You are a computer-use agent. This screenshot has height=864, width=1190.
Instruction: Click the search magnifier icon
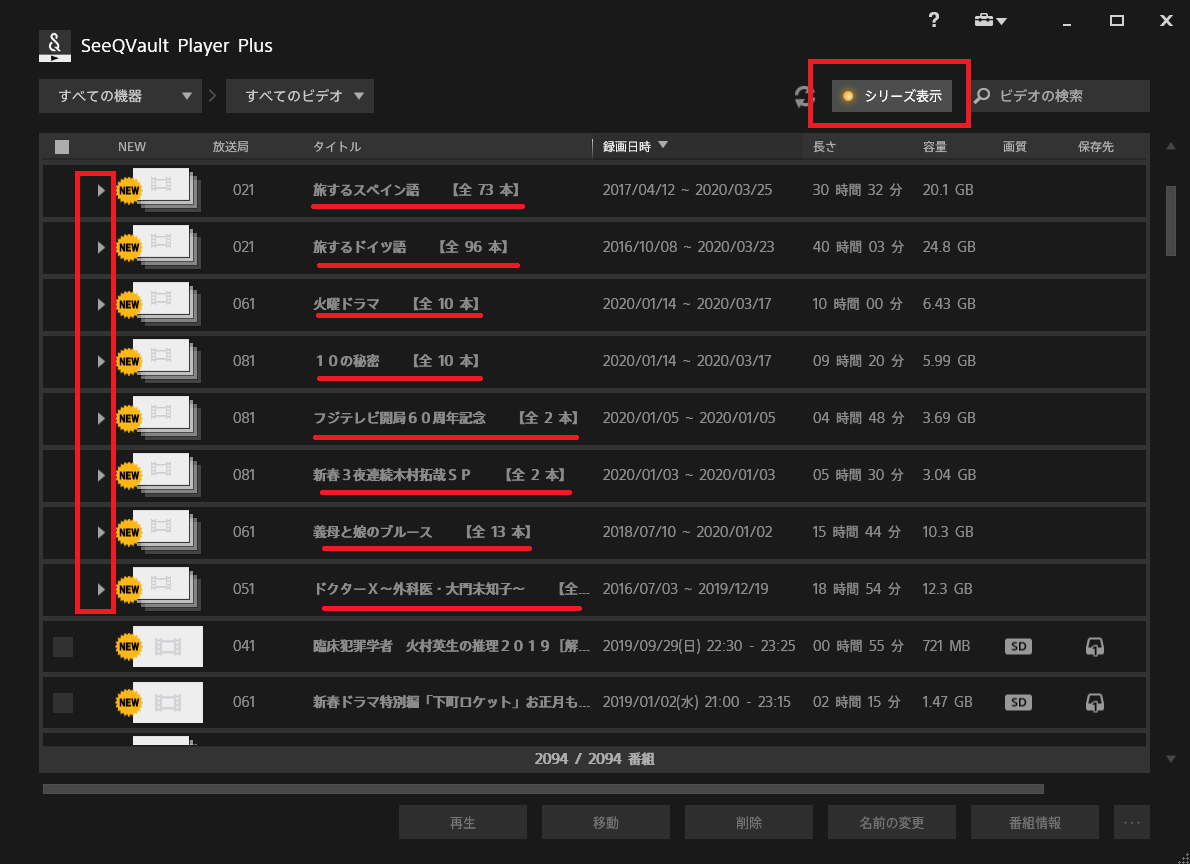[x=983, y=96]
